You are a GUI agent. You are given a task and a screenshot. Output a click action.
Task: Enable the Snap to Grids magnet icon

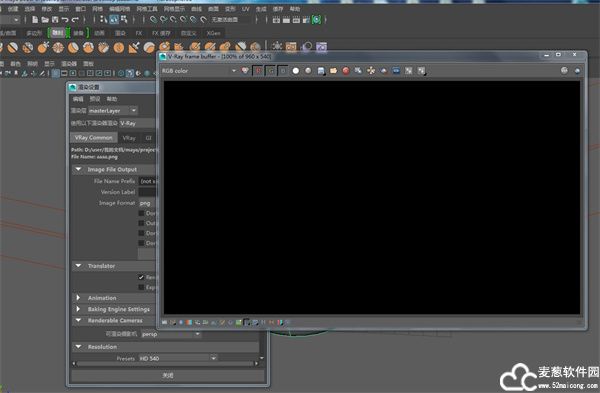point(153,19)
